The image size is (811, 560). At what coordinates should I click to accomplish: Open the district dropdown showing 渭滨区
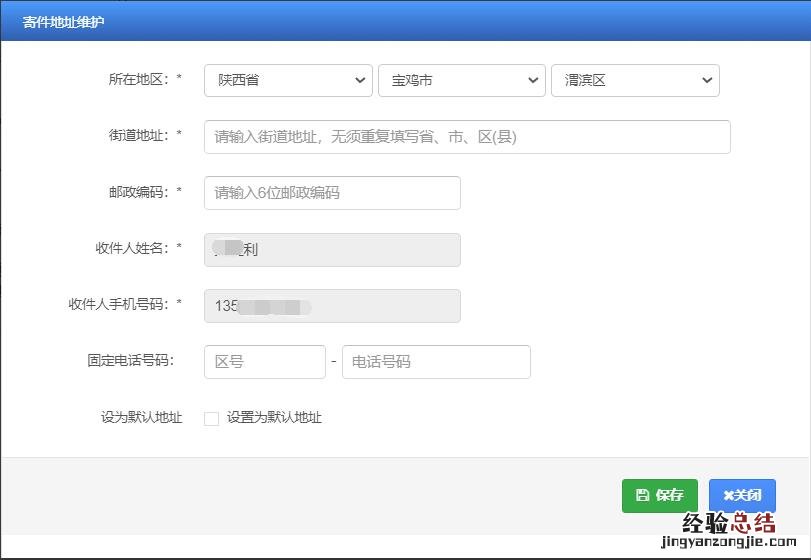click(635, 81)
